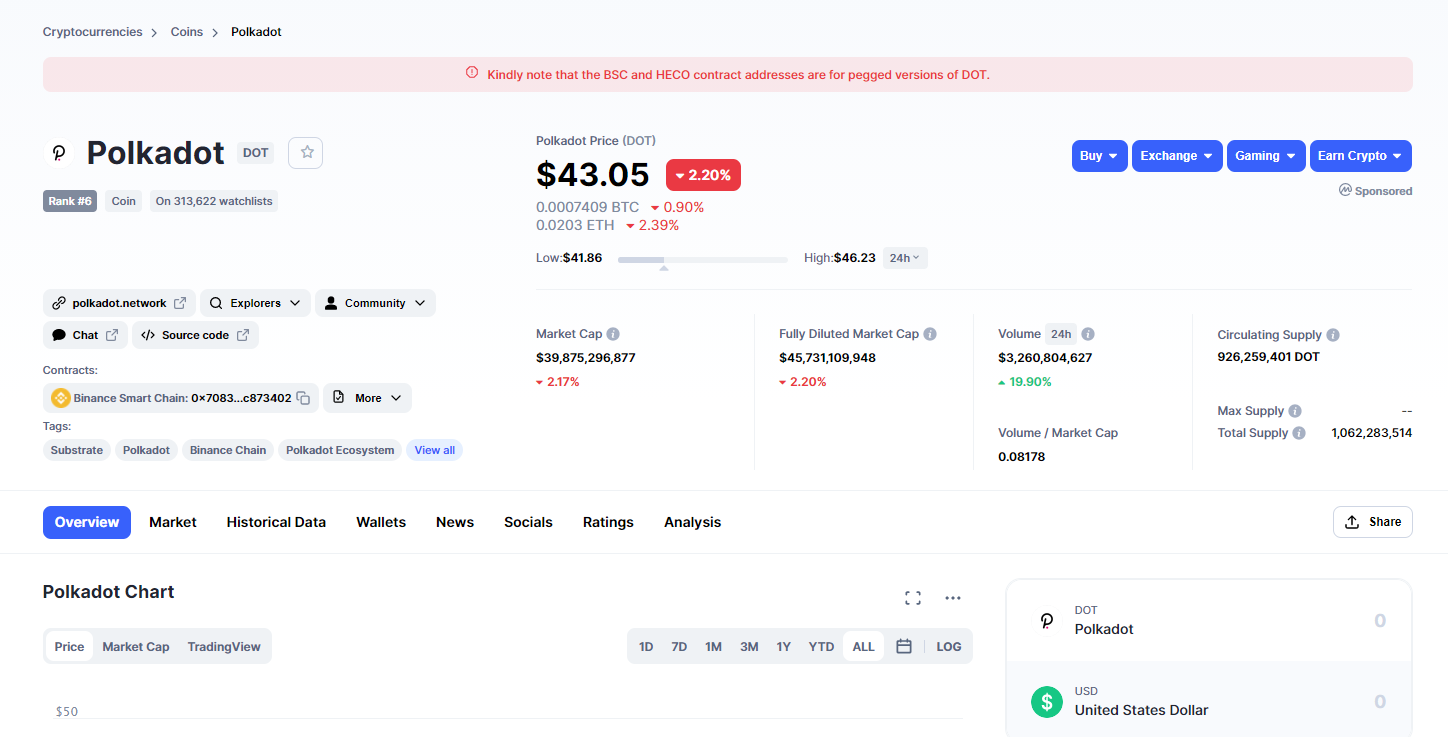The image size is (1448, 737).
Task: Set chart range to 1Y
Action: tap(784, 647)
